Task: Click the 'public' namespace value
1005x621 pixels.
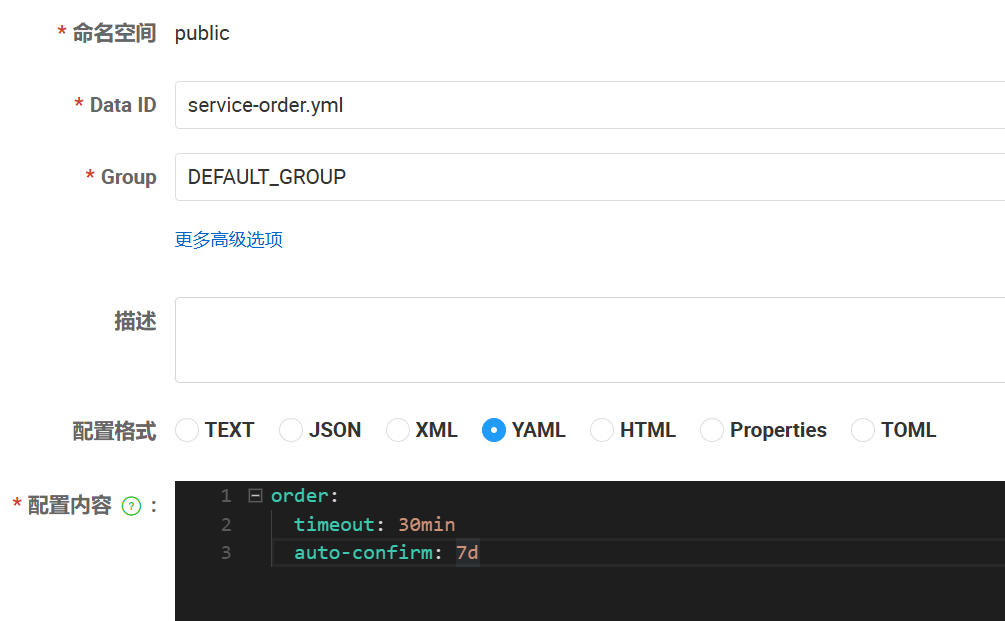Action: coord(202,33)
